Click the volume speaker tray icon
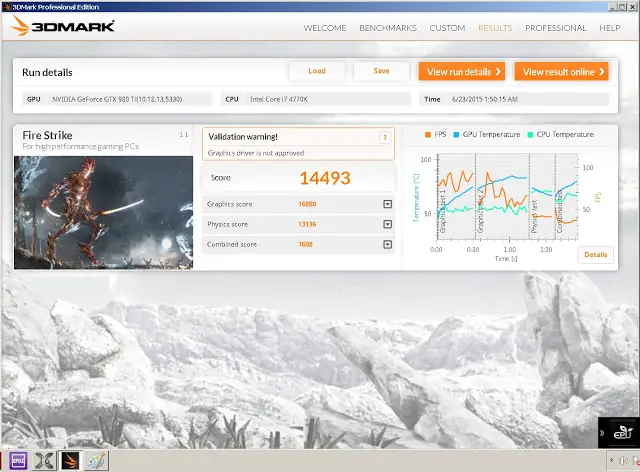Viewport: 640px width, 472px height. (623, 461)
